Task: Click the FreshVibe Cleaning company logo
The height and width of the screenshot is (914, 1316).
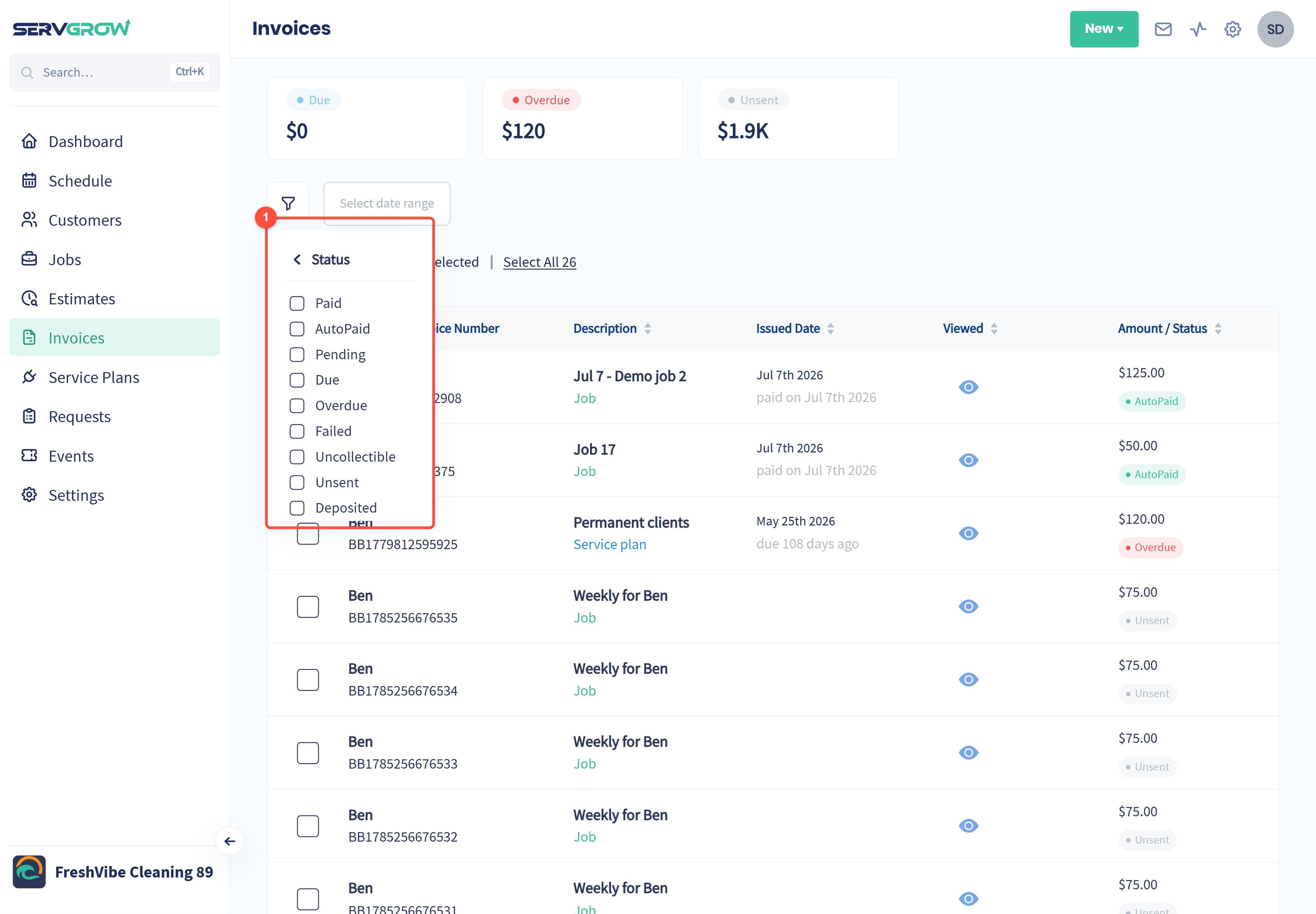Action: pos(29,872)
